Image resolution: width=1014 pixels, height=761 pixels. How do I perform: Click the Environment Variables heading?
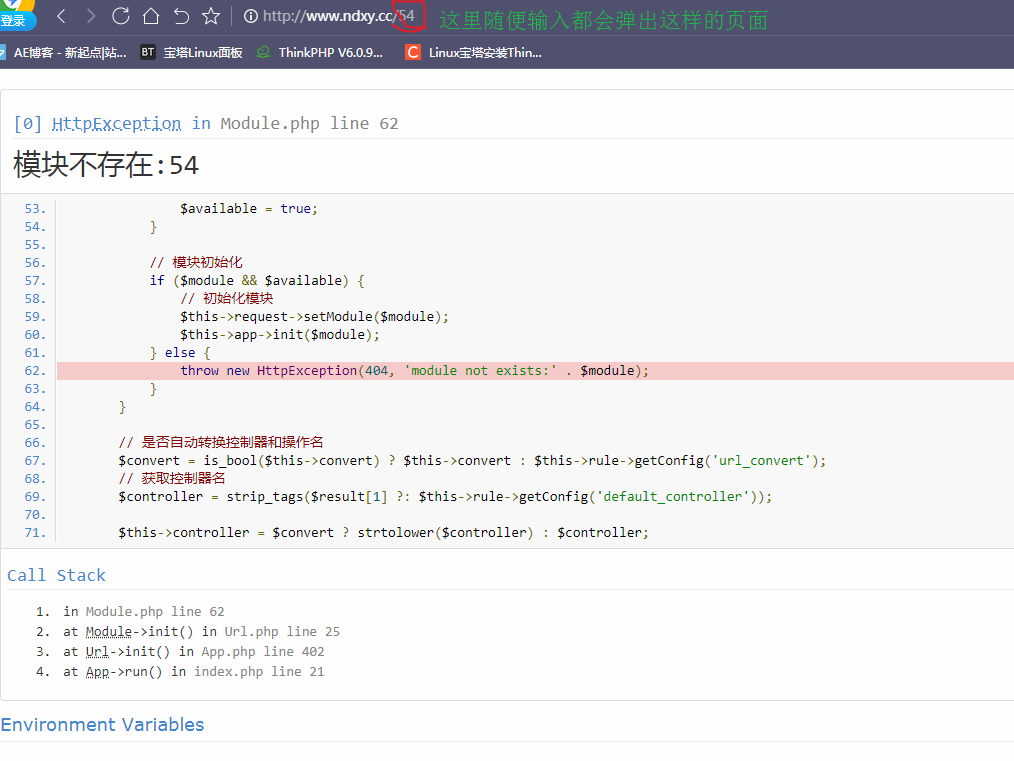coord(102,725)
